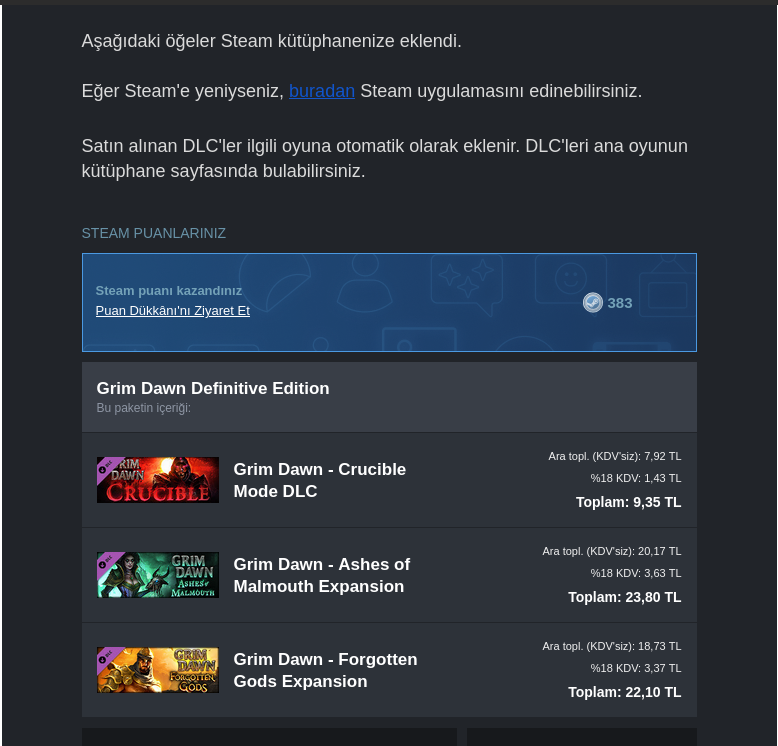
Task: Select 'Grim Dawn - Forgotten Gods Expansion' title
Action: click(325, 670)
